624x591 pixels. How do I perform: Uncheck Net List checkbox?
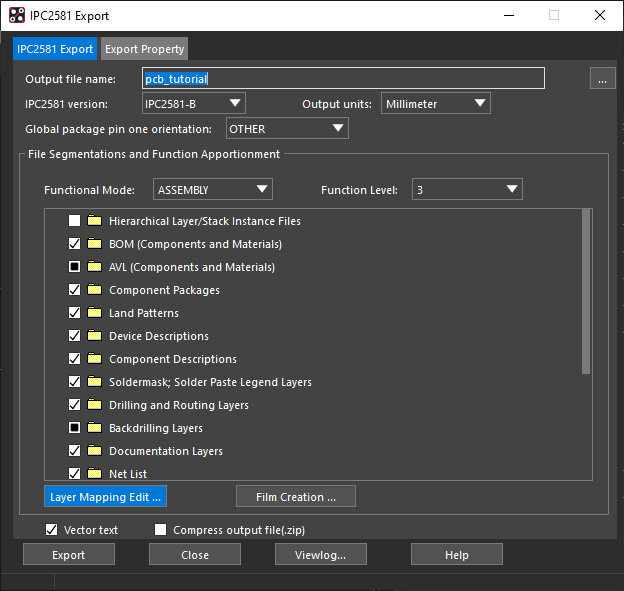point(74,474)
